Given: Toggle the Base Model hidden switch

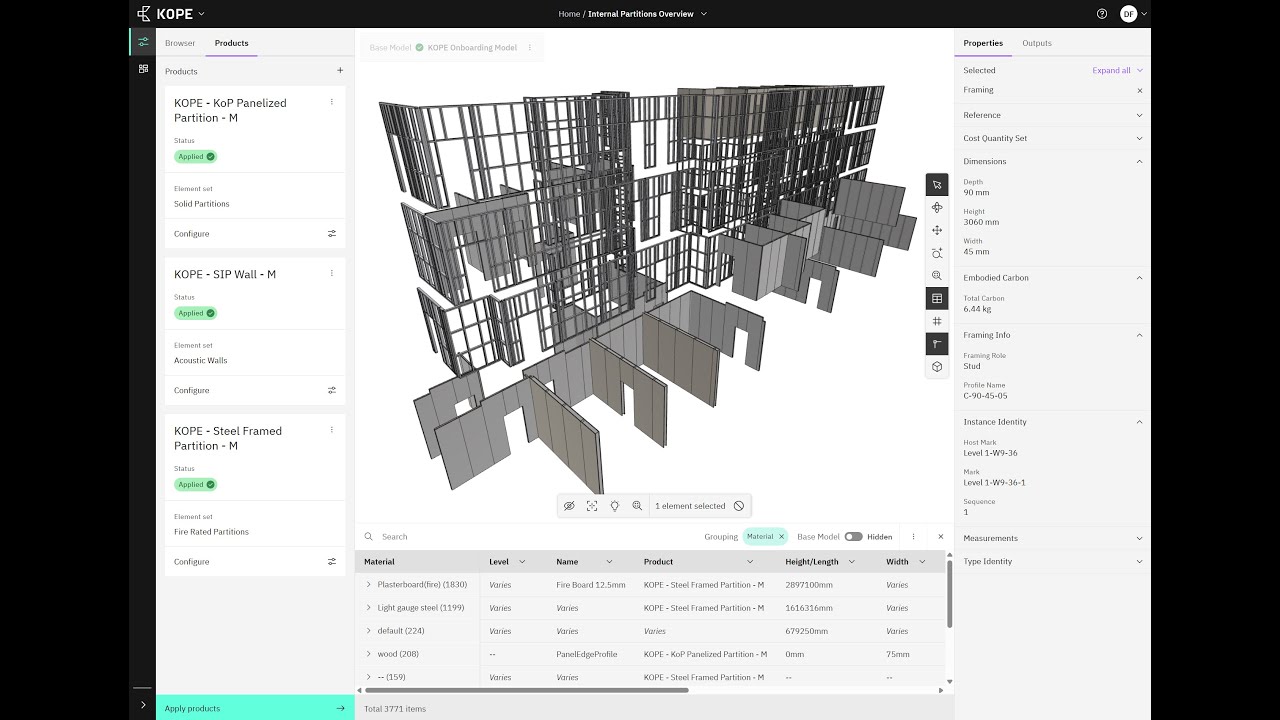Looking at the screenshot, I should pyautogui.click(x=853, y=537).
